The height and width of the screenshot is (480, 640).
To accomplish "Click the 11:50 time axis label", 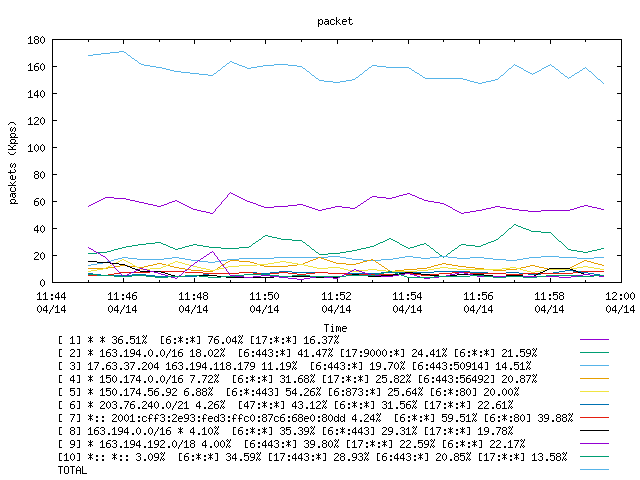I will pyautogui.click(x=264, y=302).
